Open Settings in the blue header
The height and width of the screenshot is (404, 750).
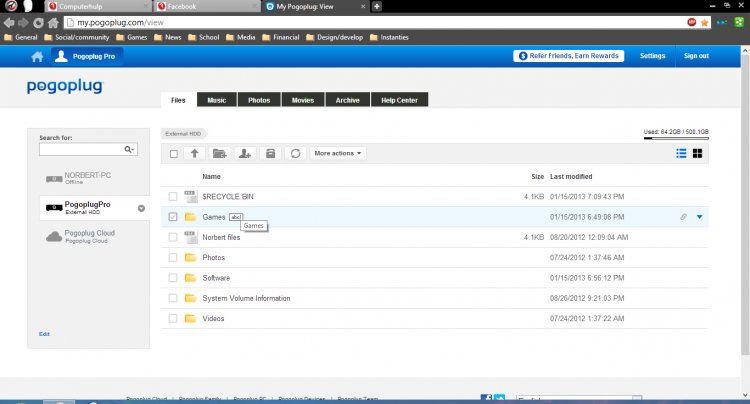652,56
